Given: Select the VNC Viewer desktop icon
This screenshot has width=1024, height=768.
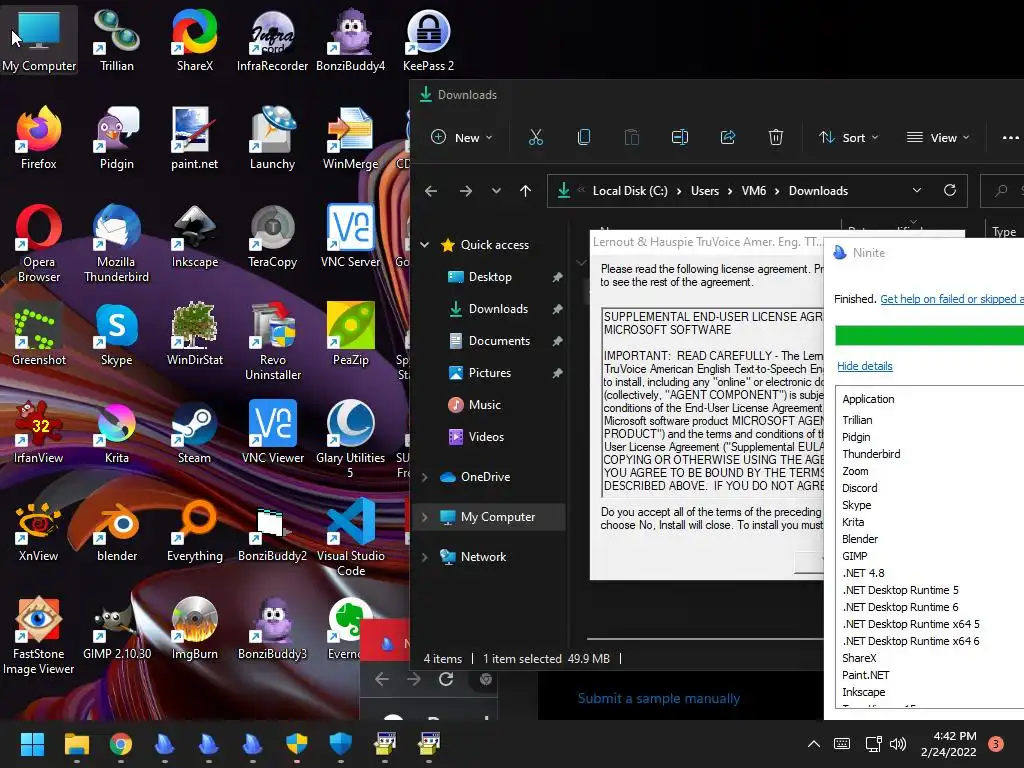Looking at the screenshot, I should 272,432.
